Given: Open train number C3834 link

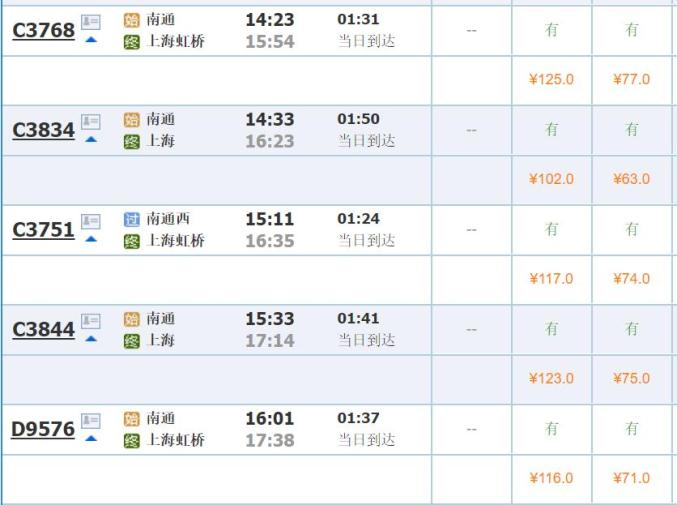Looking at the screenshot, I should tap(43, 131).
